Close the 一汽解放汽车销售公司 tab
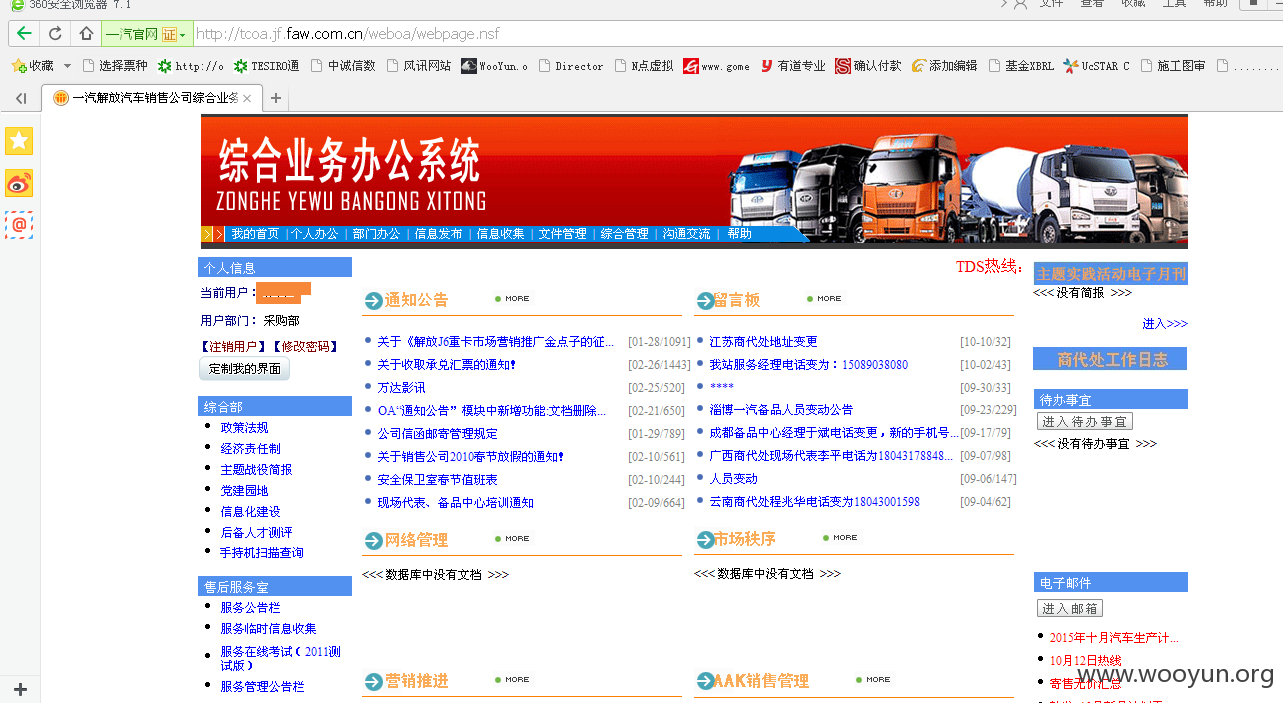Screen dimensions: 1283x703 coord(249,98)
